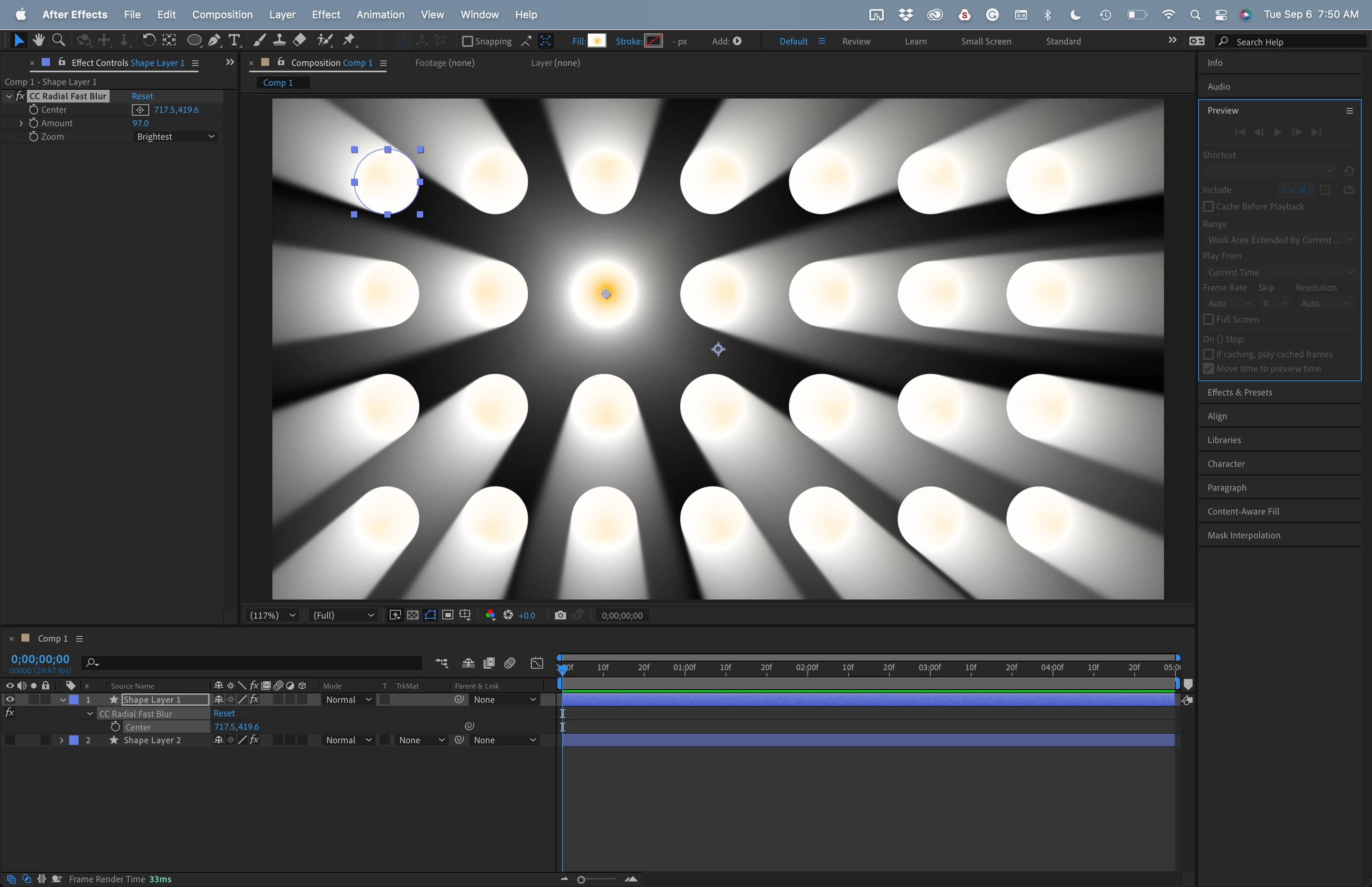Select the Zoom tool in toolbar
The width and height of the screenshot is (1372, 887).
(x=58, y=40)
